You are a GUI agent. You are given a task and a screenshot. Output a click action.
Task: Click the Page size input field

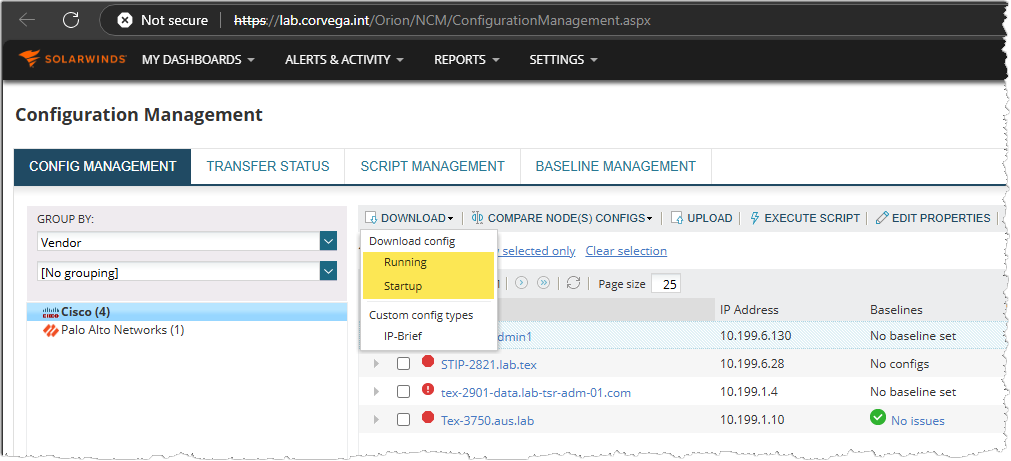click(x=666, y=284)
